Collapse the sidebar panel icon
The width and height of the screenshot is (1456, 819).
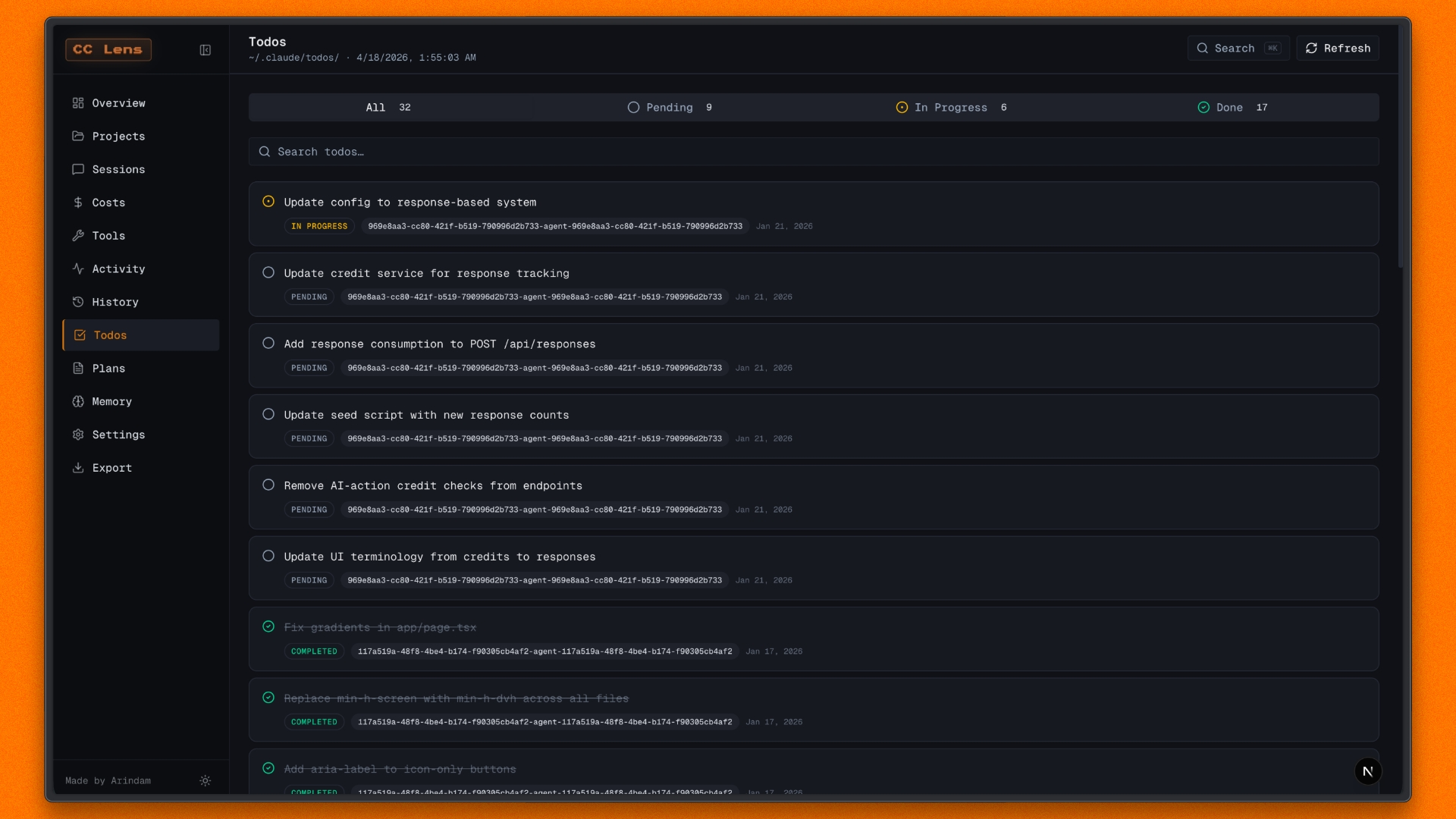point(205,50)
